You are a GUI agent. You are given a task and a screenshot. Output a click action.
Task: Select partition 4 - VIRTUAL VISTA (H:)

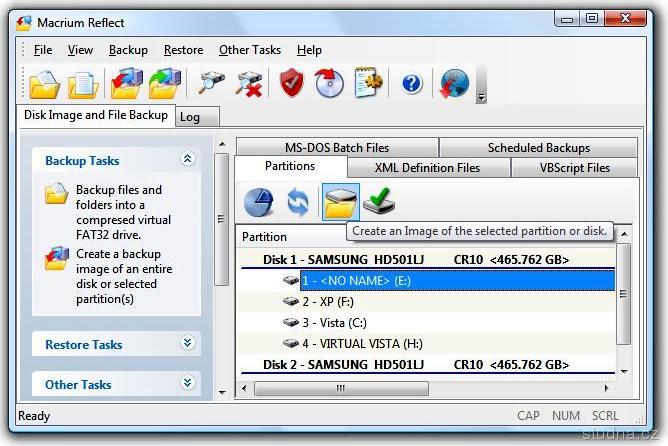click(363, 344)
